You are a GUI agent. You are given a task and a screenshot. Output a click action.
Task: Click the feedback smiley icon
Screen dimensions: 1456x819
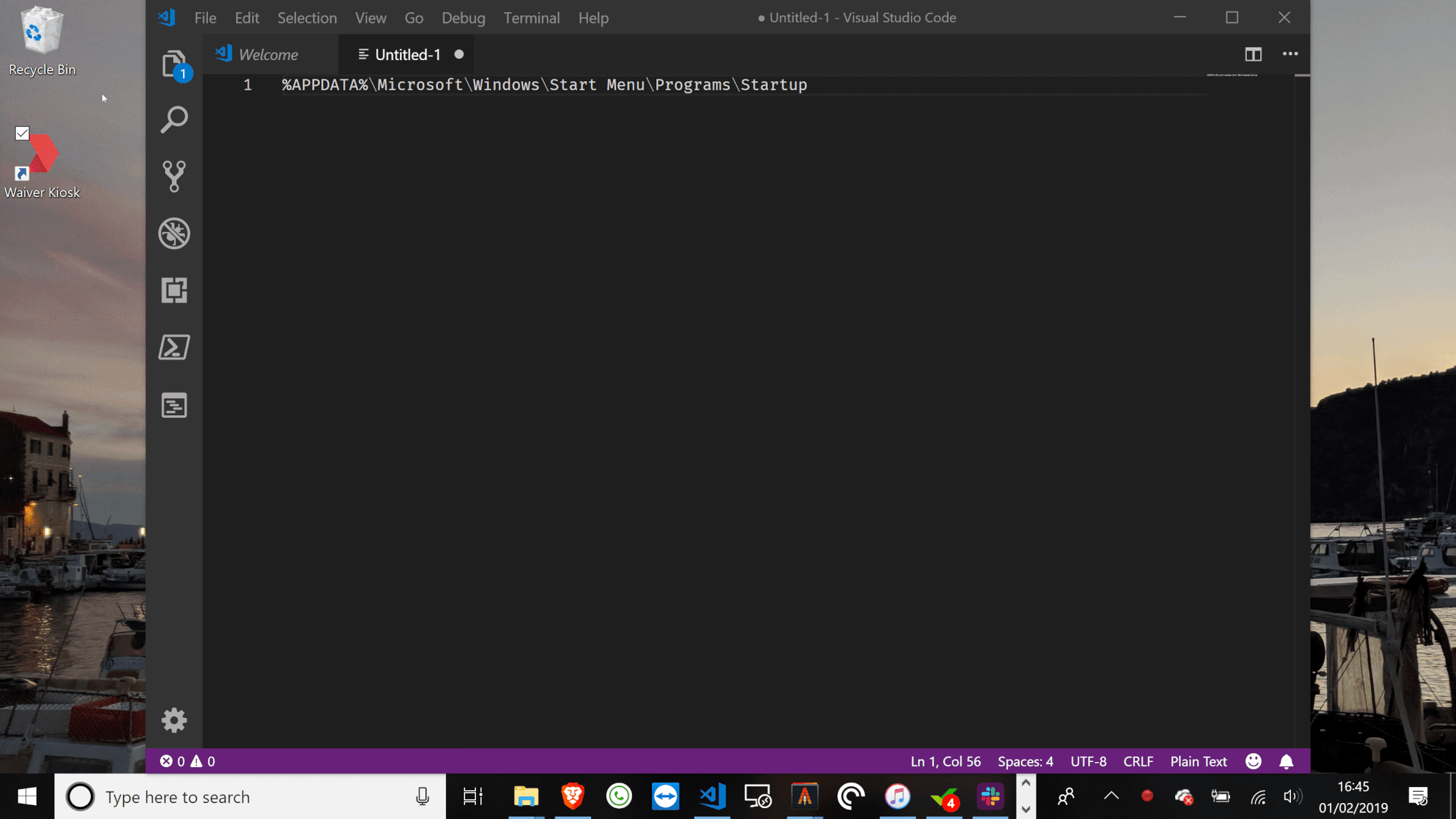(1253, 761)
